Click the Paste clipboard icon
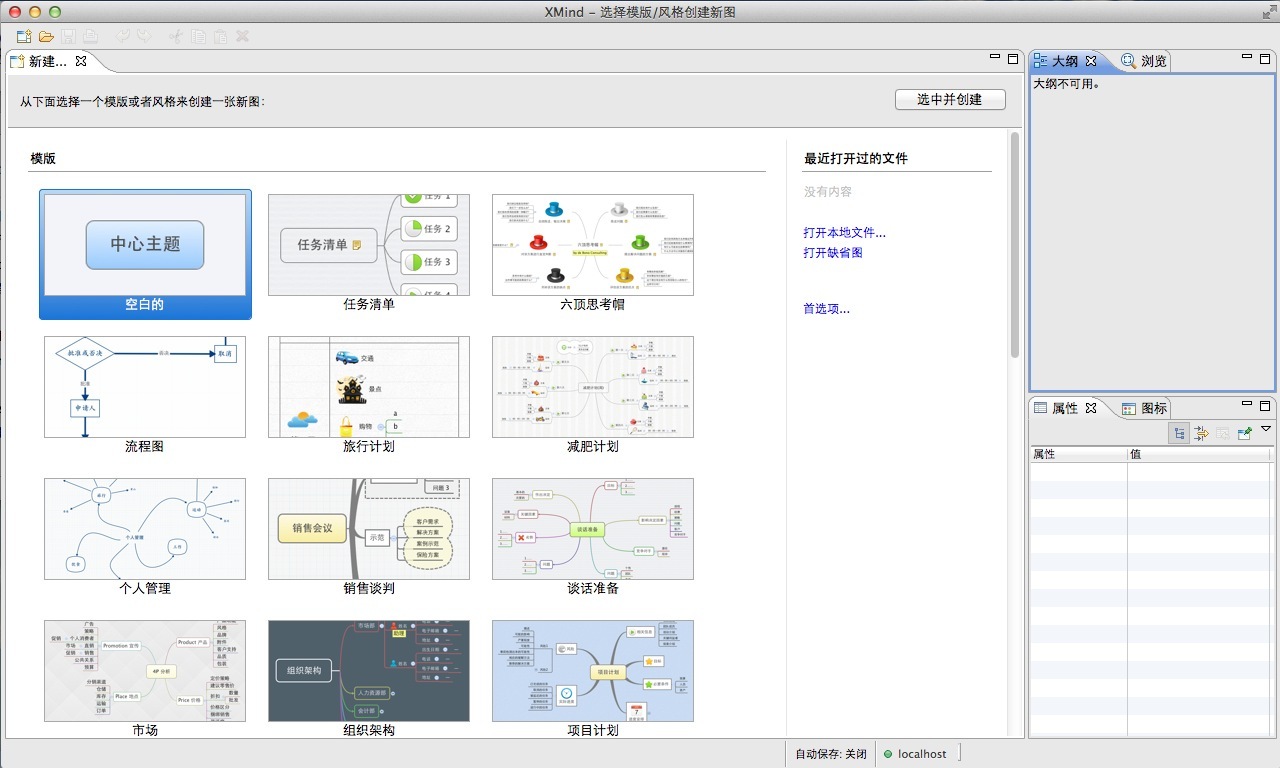1280x768 pixels. coord(220,36)
